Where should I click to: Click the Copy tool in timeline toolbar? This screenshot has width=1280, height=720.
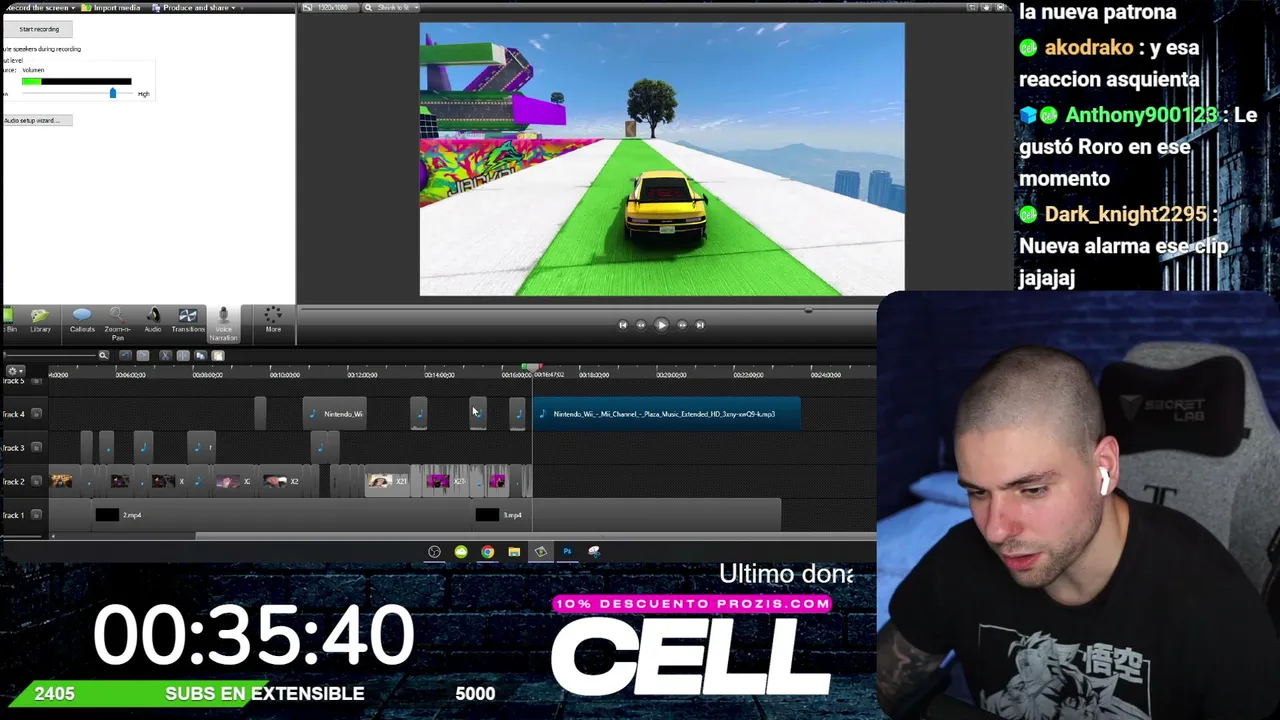200,355
